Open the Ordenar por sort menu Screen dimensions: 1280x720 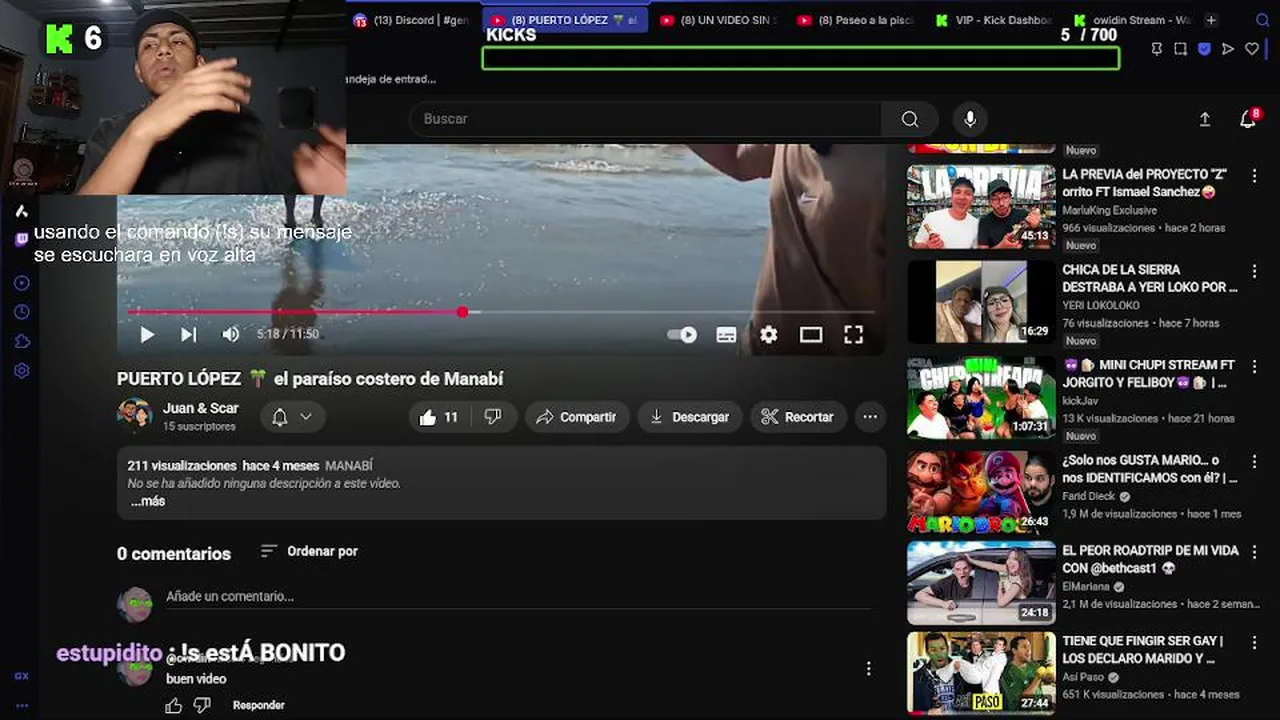(x=309, y=551)
